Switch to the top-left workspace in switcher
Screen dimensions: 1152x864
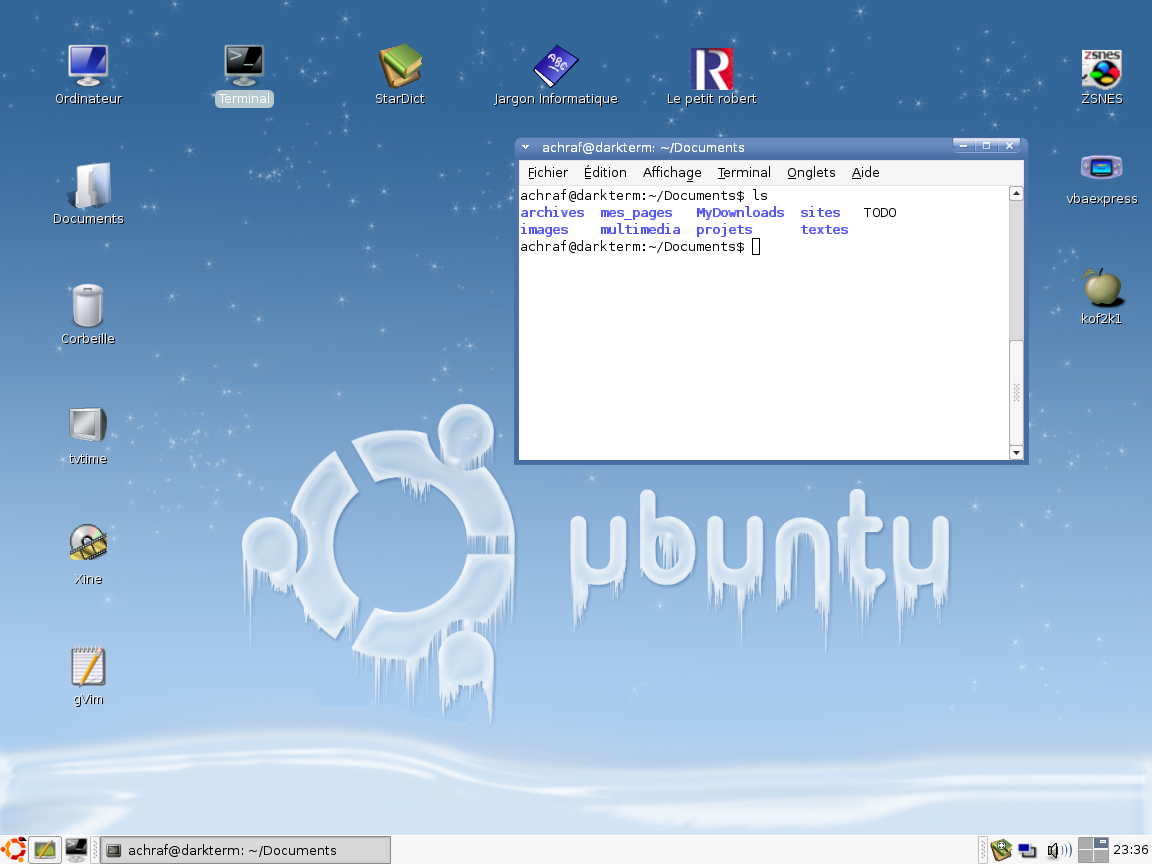pos(1085,843)
